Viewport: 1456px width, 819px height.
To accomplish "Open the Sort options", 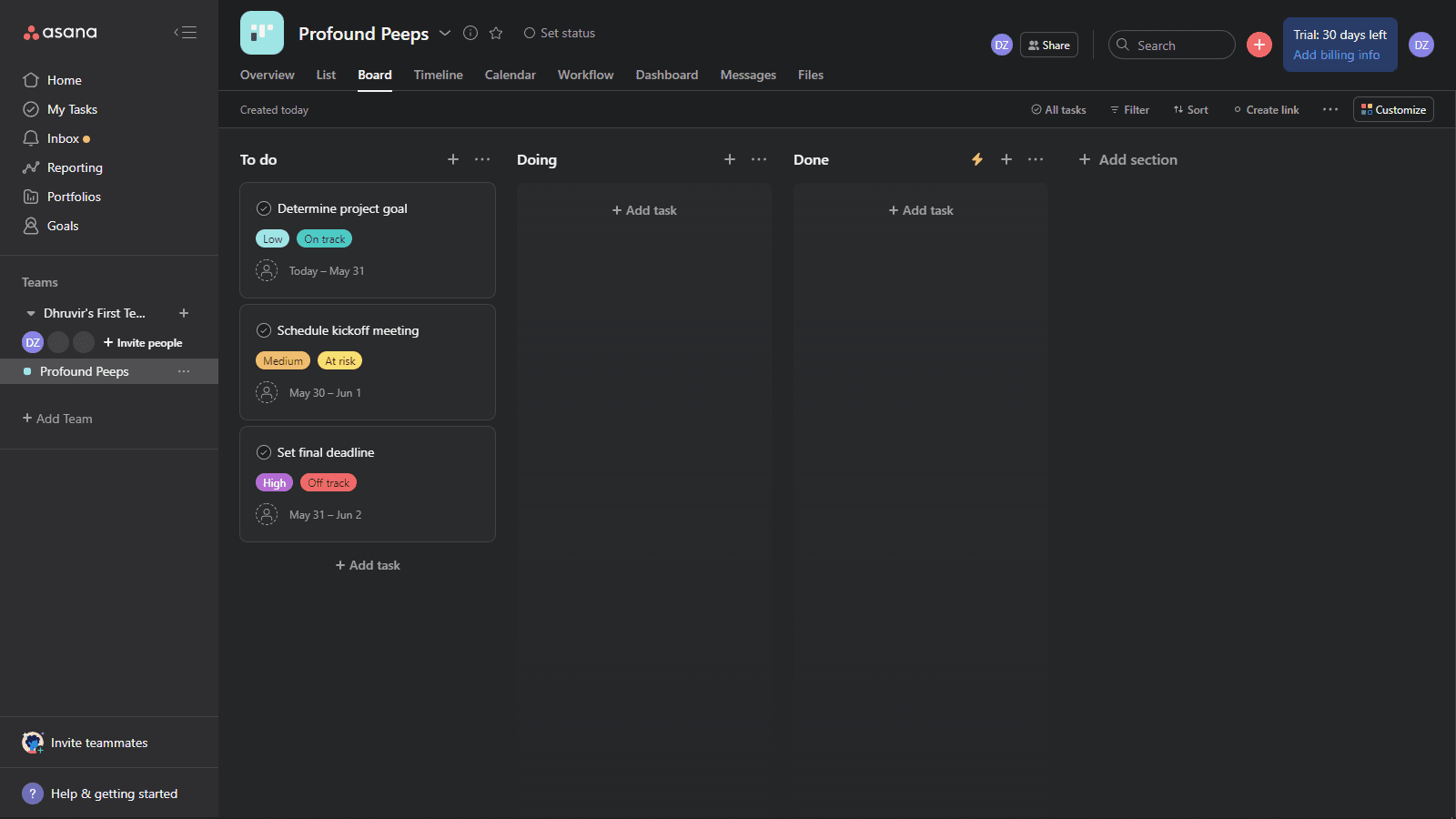I will pos(1190,109).
